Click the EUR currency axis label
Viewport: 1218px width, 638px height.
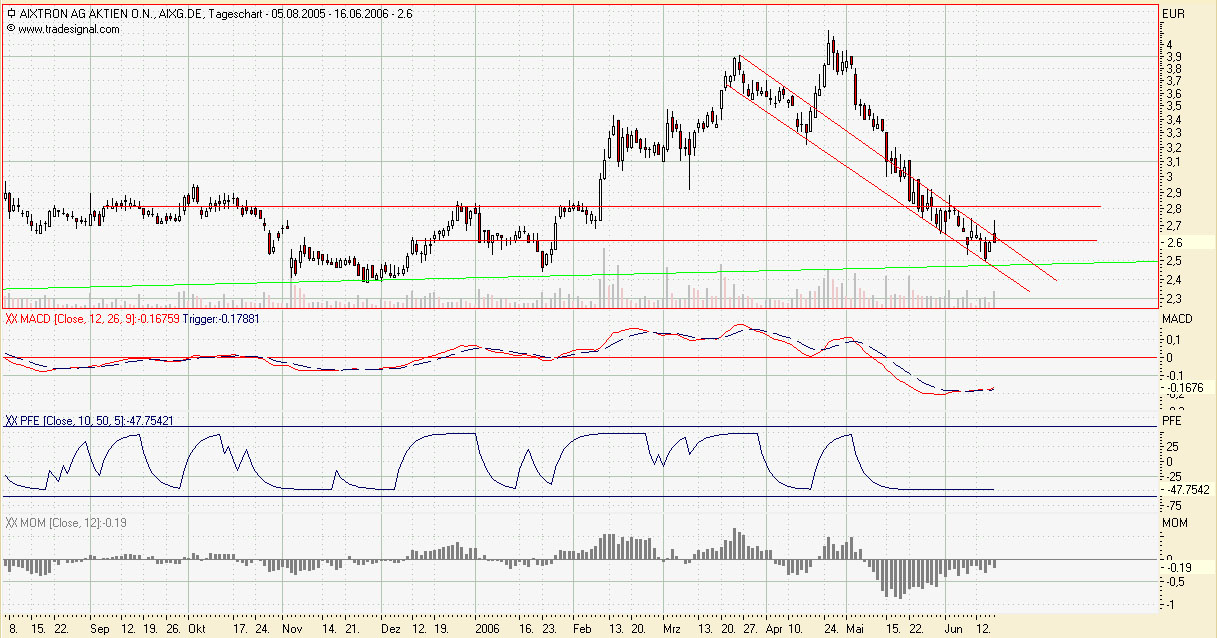click(x=1174, y=13)
